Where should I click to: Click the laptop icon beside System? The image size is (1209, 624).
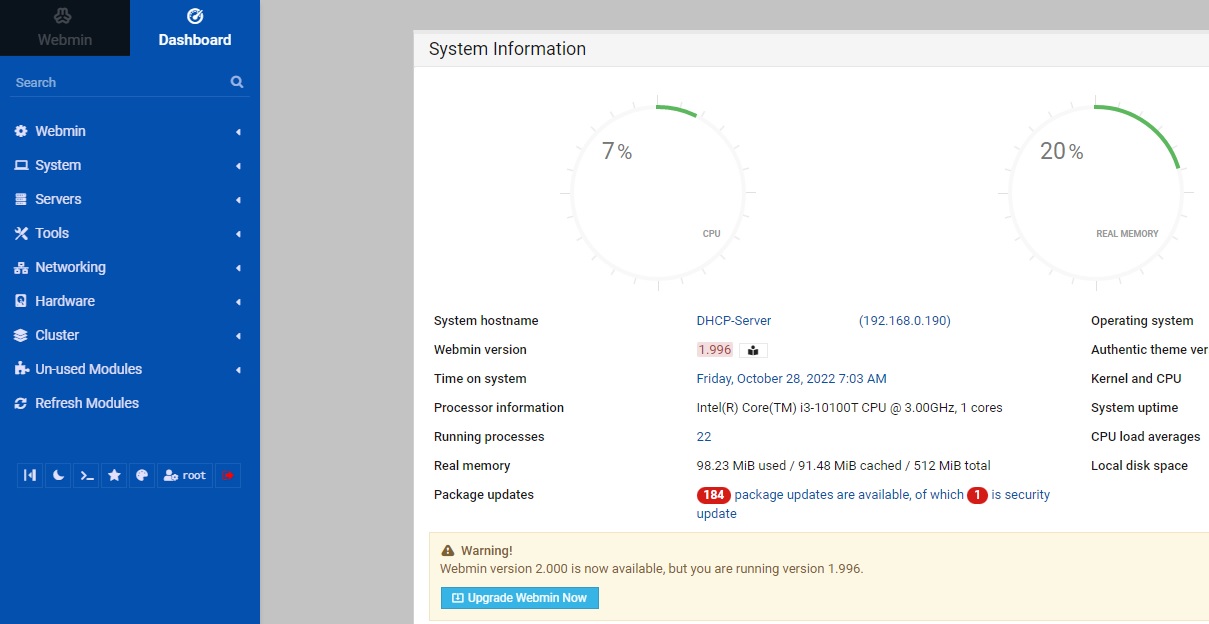tap(21, 165)
